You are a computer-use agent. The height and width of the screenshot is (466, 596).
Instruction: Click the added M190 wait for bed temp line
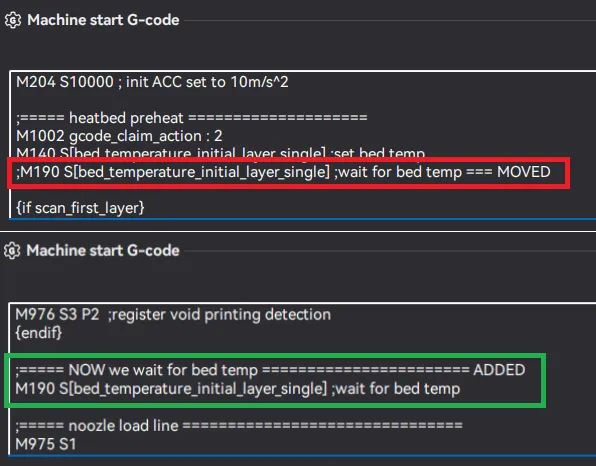click(x=238, y=388)
